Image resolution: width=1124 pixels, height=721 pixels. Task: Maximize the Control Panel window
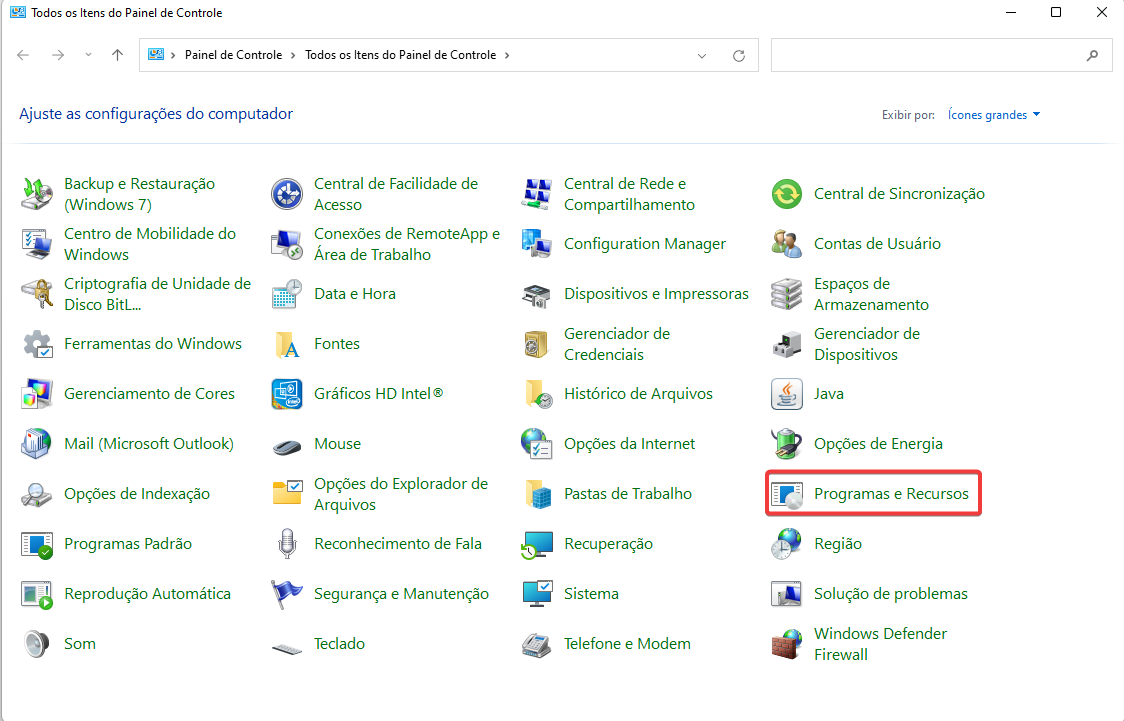1056,12
